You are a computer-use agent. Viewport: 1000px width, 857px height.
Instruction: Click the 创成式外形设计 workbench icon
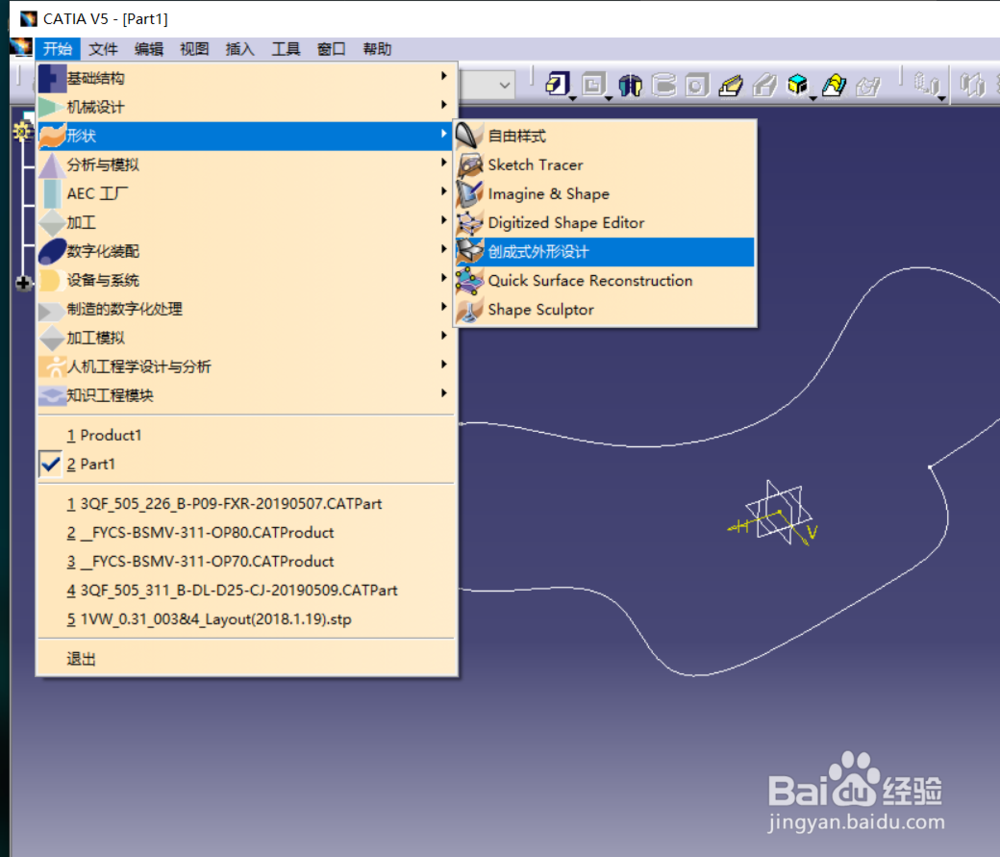pos(470,251)
